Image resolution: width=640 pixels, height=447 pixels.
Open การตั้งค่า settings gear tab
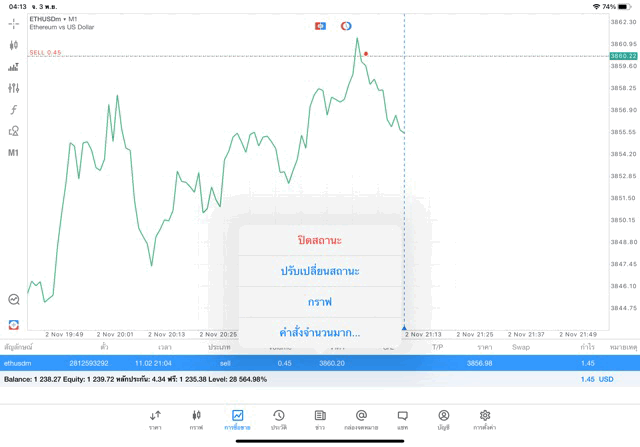(485, 419)
